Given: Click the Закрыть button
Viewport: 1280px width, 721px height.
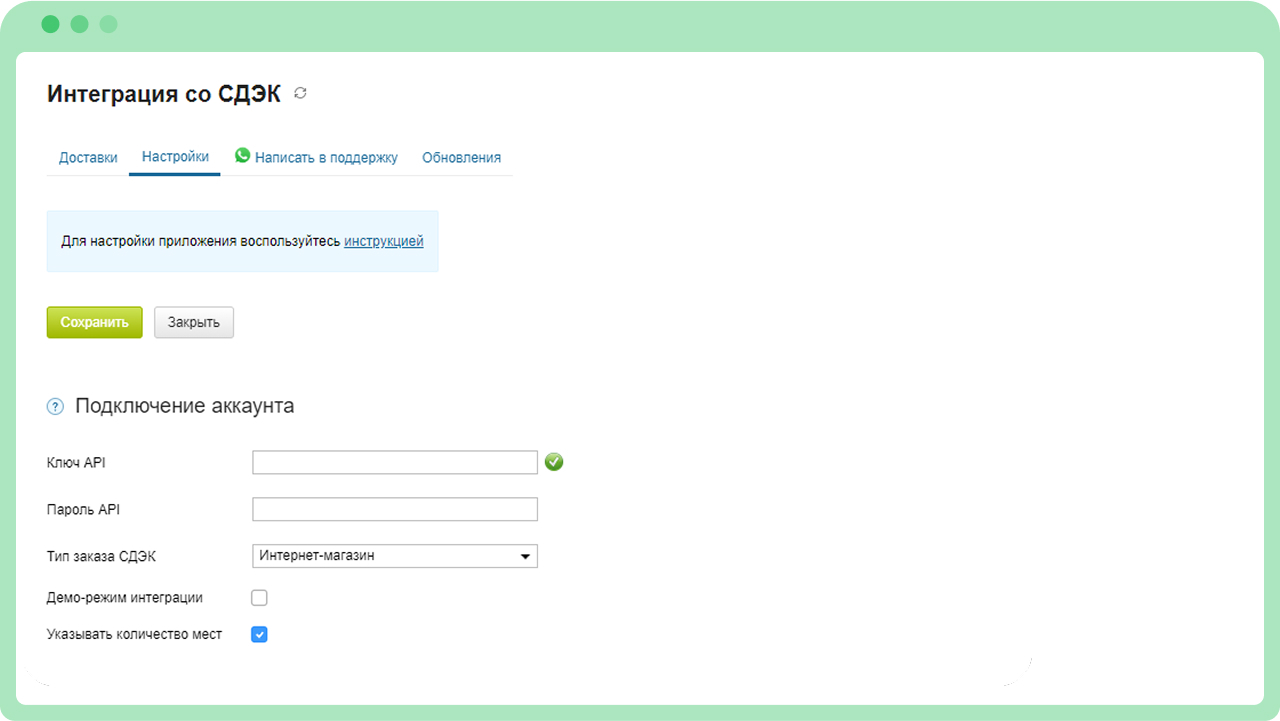Looking at the screenshot, I should 194,322.
